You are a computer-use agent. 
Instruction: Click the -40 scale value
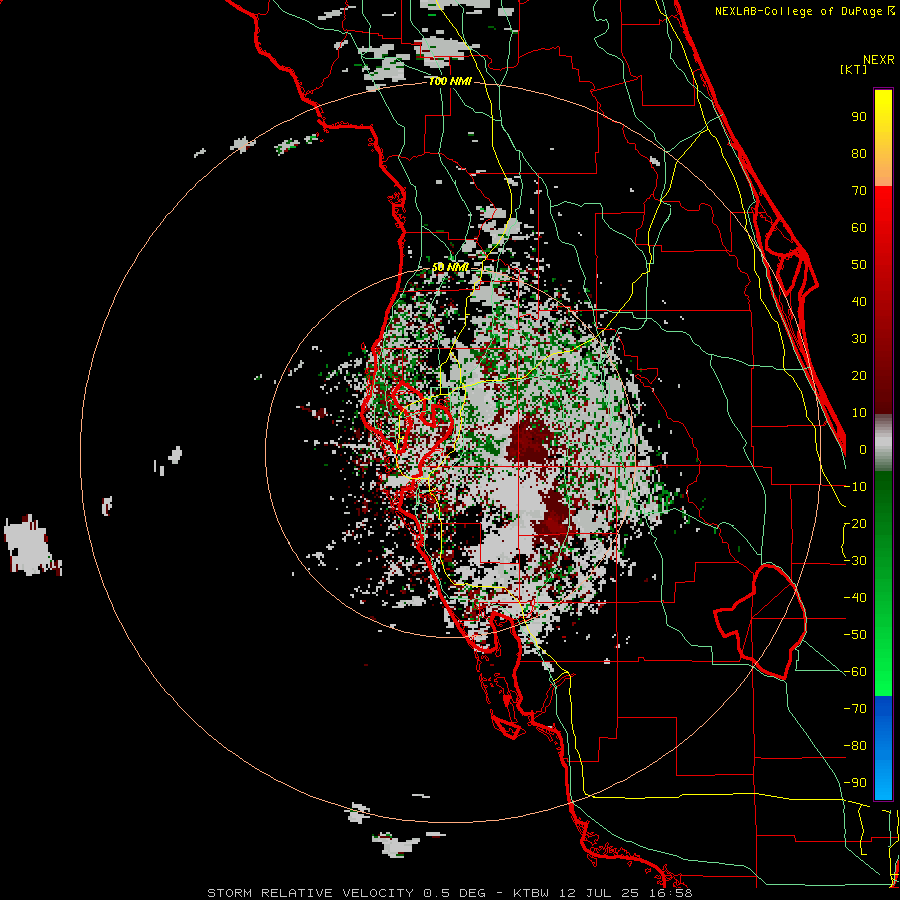coord(855,598)
